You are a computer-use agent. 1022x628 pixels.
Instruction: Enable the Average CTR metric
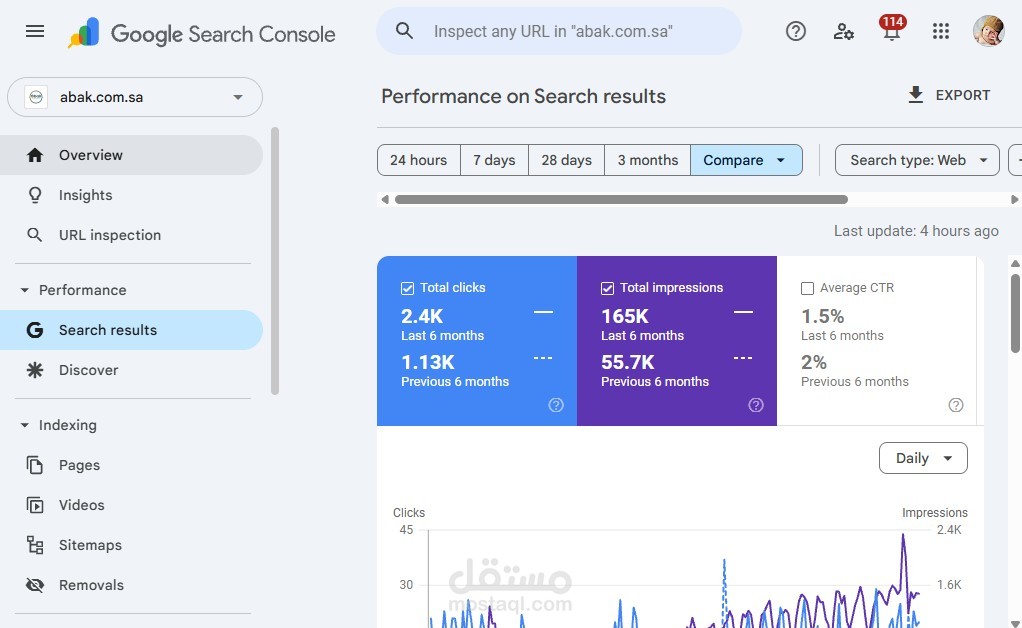(807, 287)
